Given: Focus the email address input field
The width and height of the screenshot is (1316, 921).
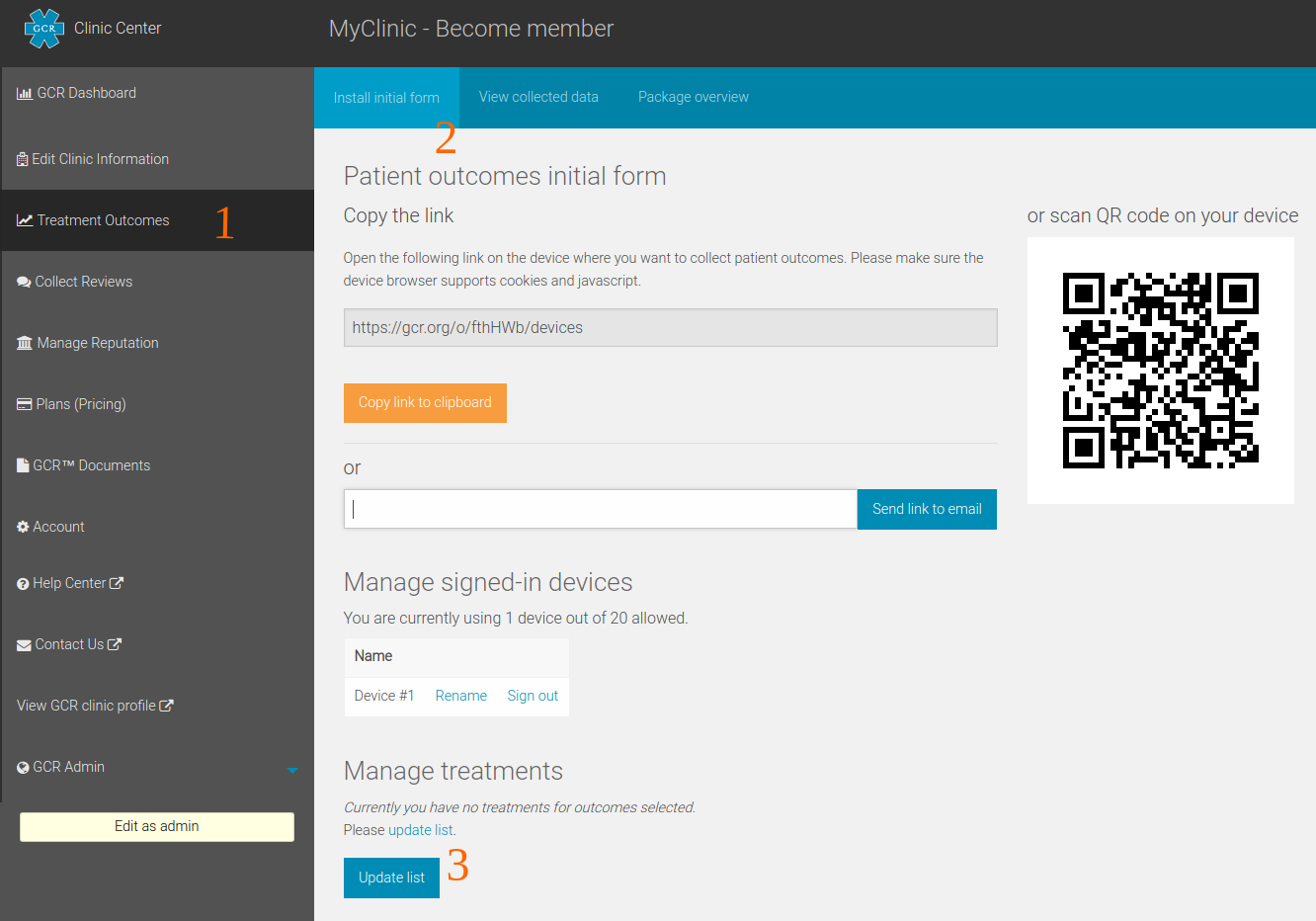Looking at the screenshot, I should pos(601,509).
